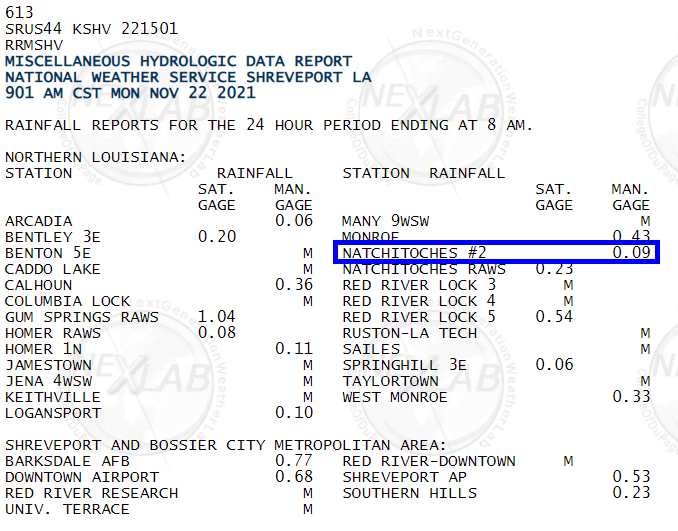The height and width of the screenshot is (531, 678).
Task: Click the 'UNIV. TERRACE' station name
Action: pyautogui.click(x=67, y=509)
